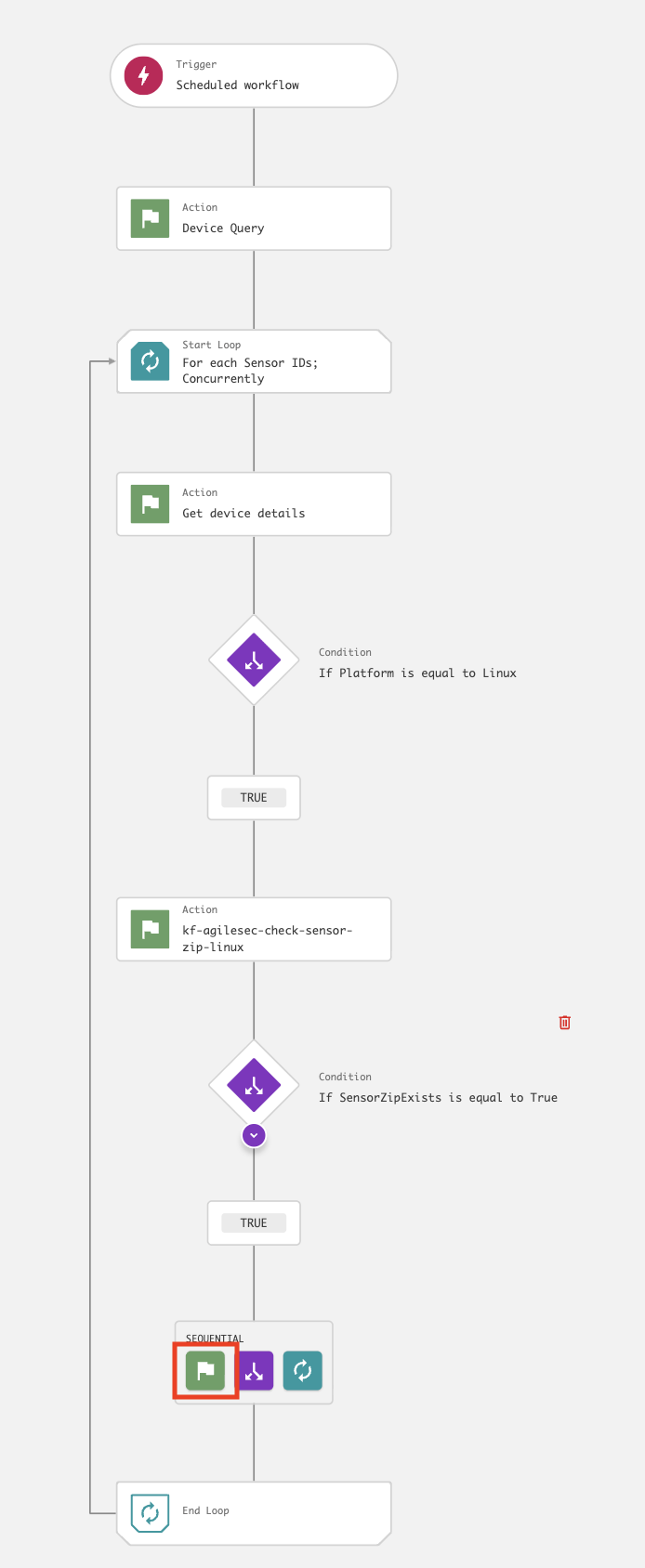
Task: Click the green flag icon beside Device Query
Action: pyautogui.click(x=150, y=218)
